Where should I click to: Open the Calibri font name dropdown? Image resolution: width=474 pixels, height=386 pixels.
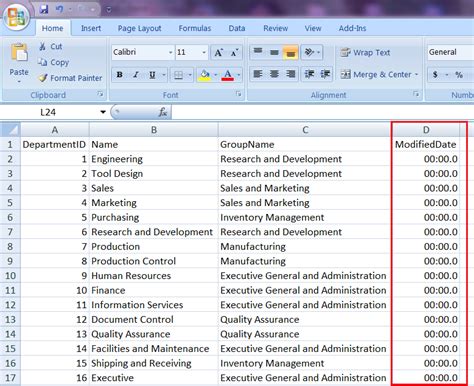point(170,52)
